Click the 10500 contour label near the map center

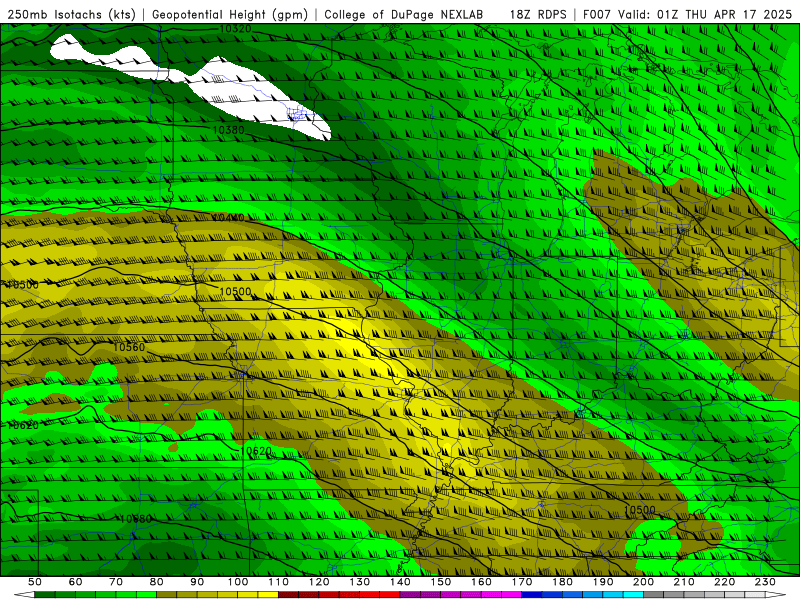coord(235,292)
